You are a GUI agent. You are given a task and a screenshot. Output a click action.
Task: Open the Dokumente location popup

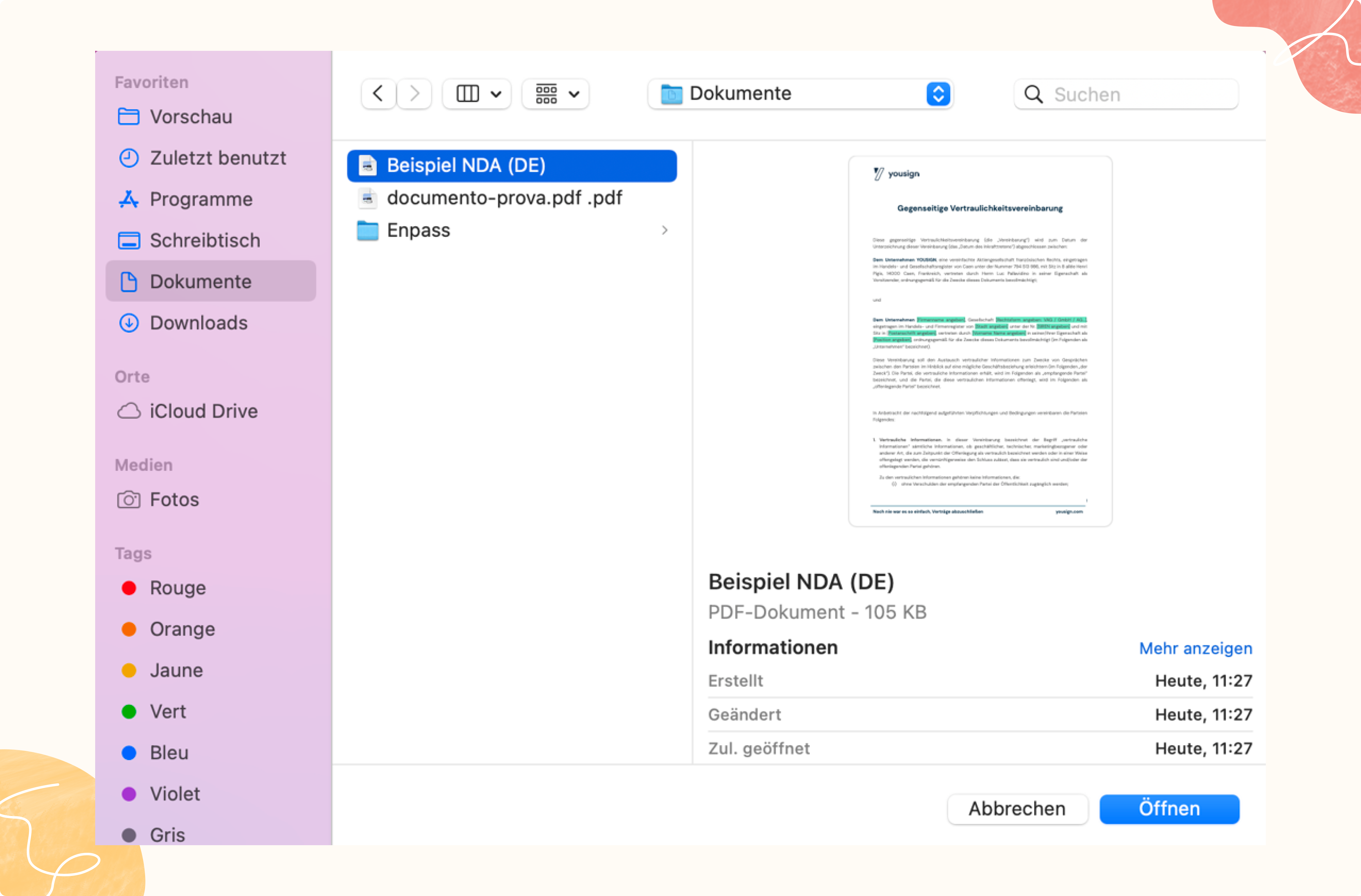click(x=801, y=94)
